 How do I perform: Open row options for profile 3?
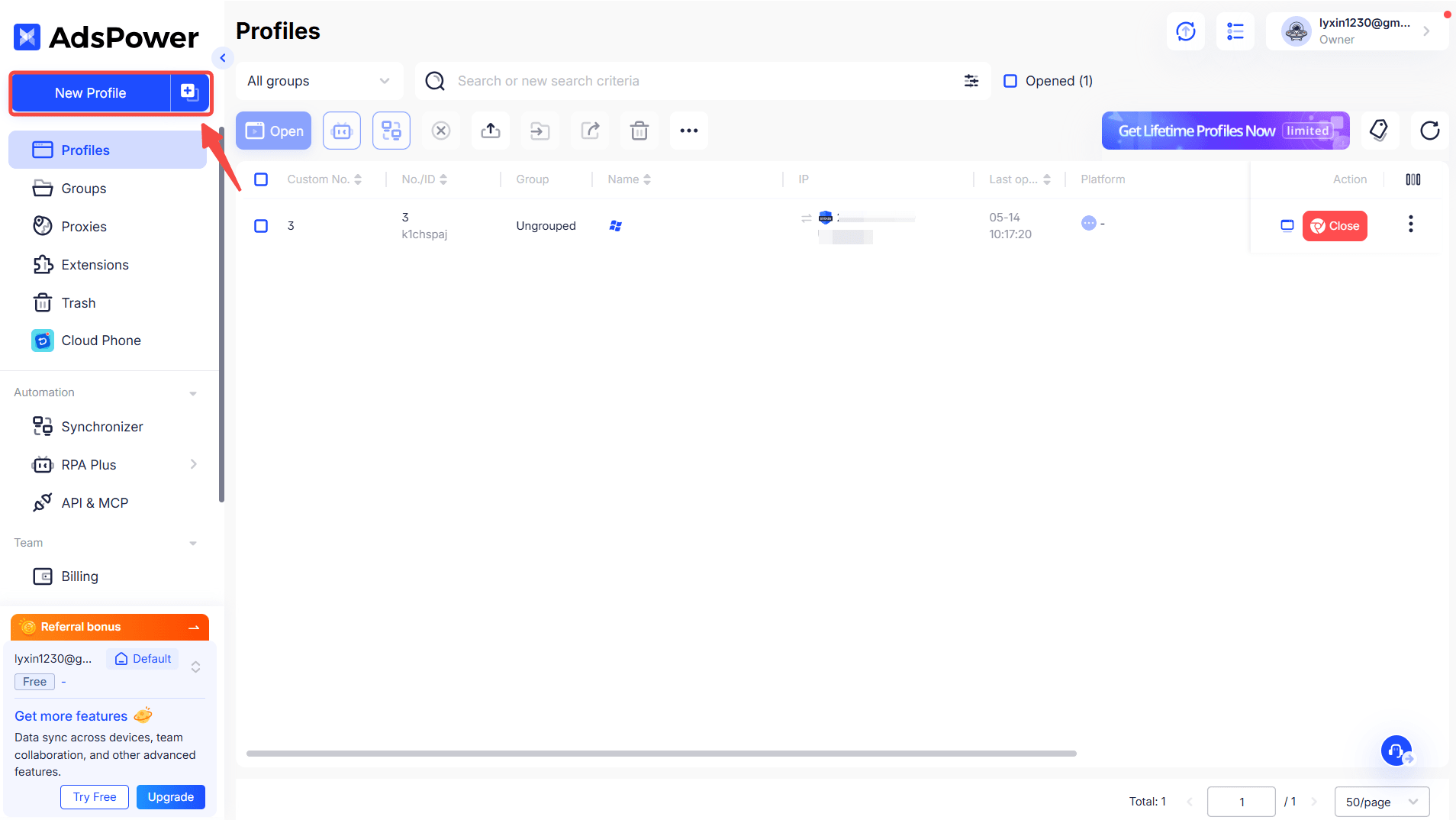point(1411,224)
